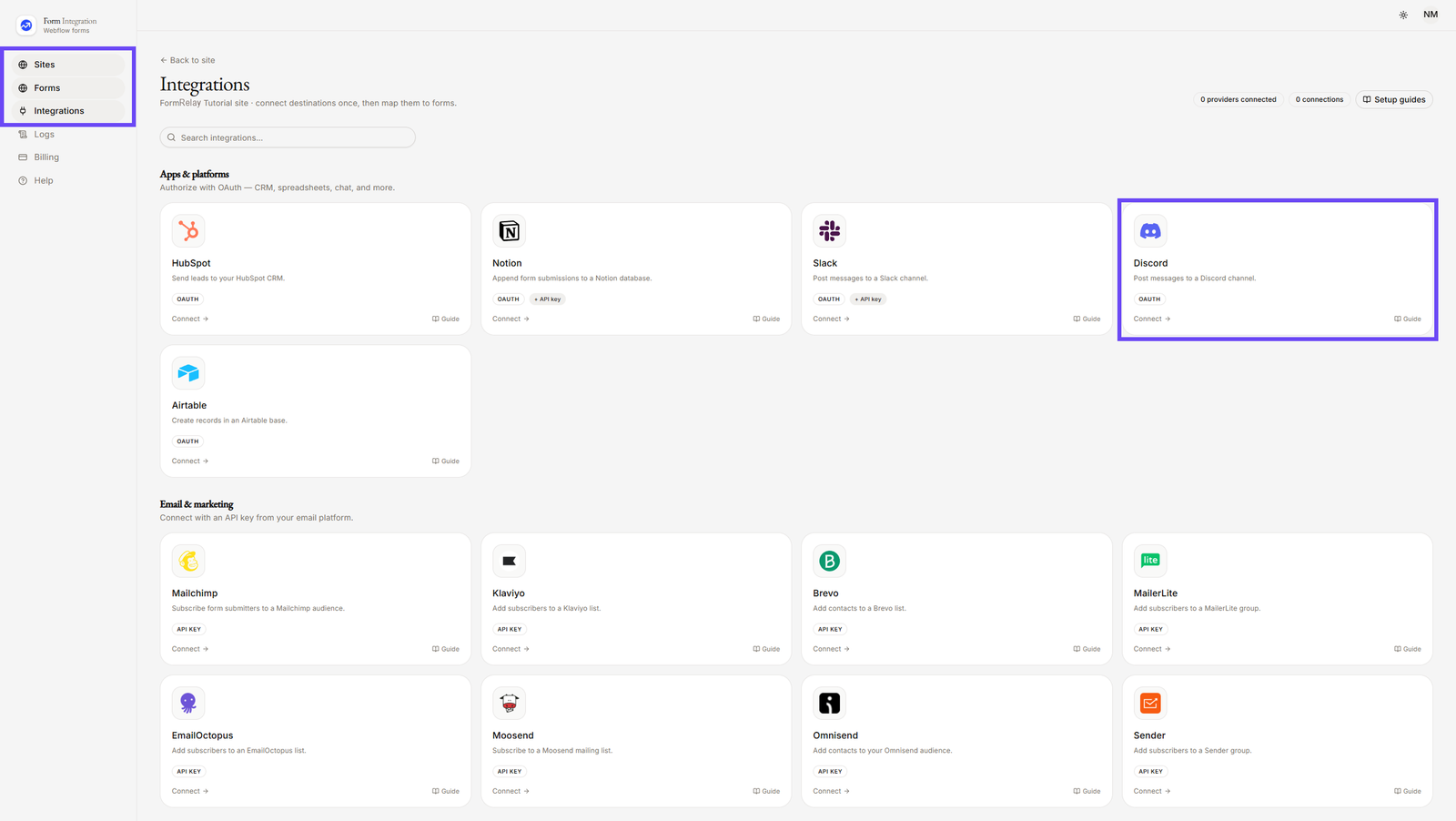The height and width of the screenshot is (821, 1456).
Task: Click the Airtable logo icon
Action: tap(188, 373)
